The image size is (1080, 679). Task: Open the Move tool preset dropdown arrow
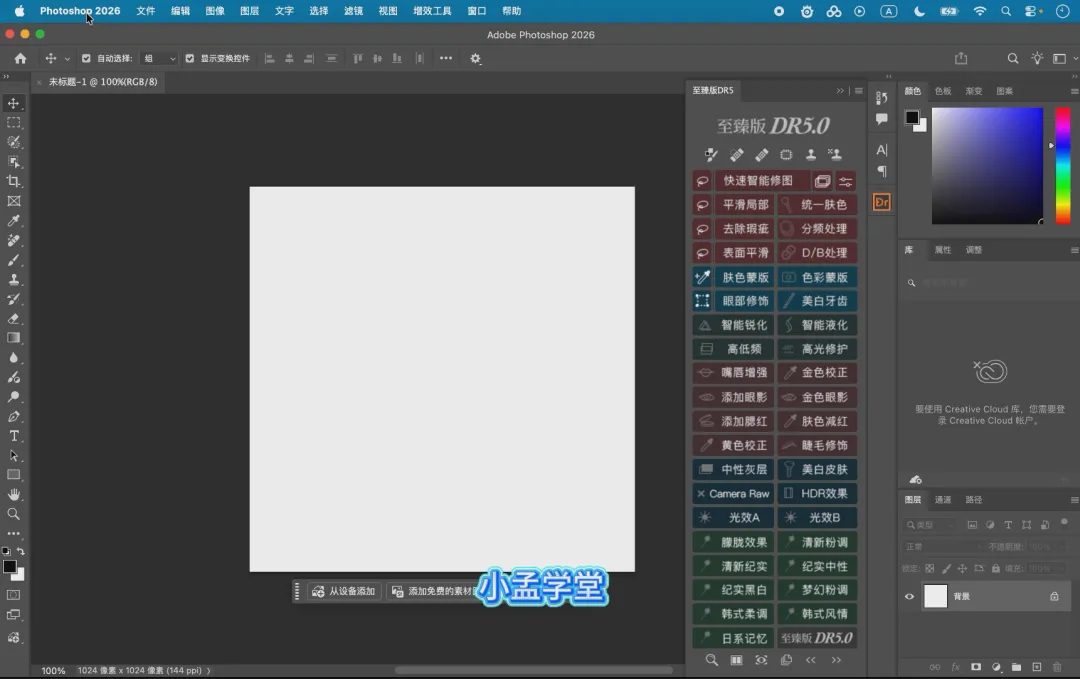tap(67, 59)
